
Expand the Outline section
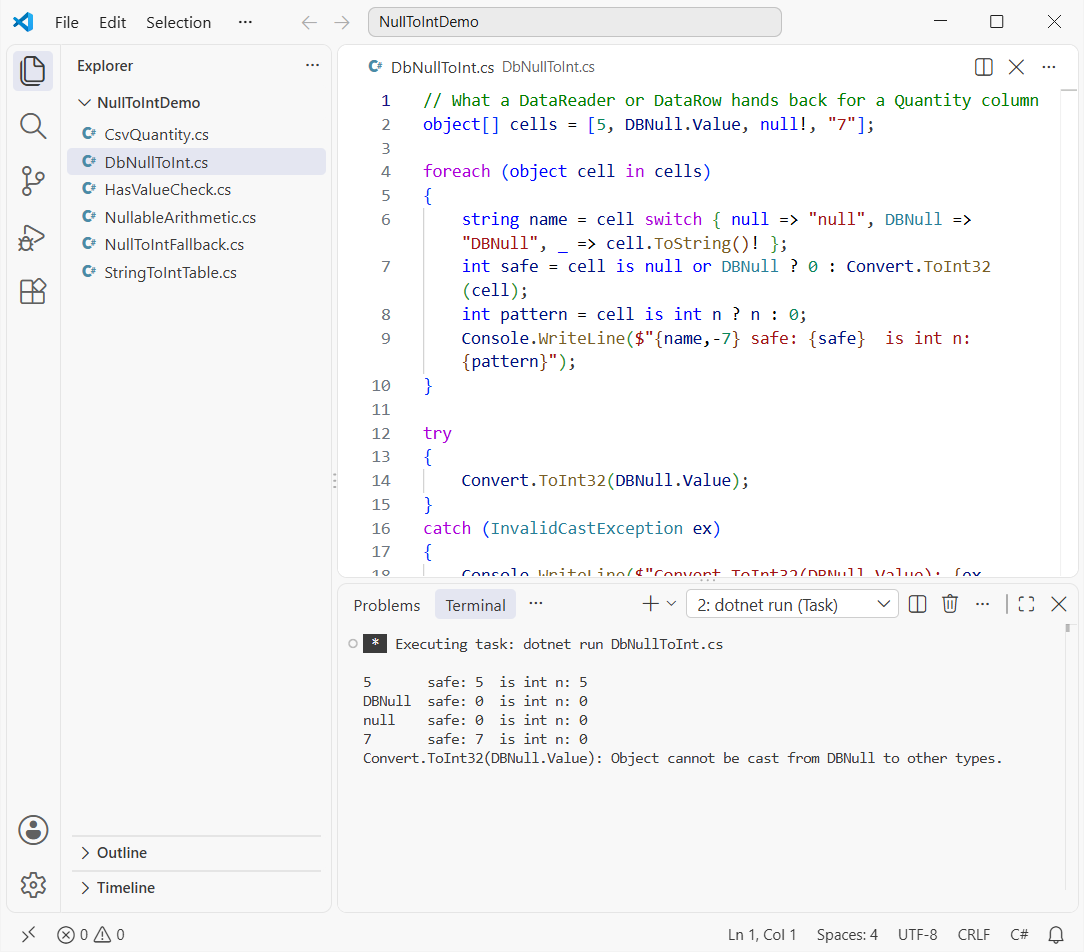pyautogui.click(x=196, y=852)
